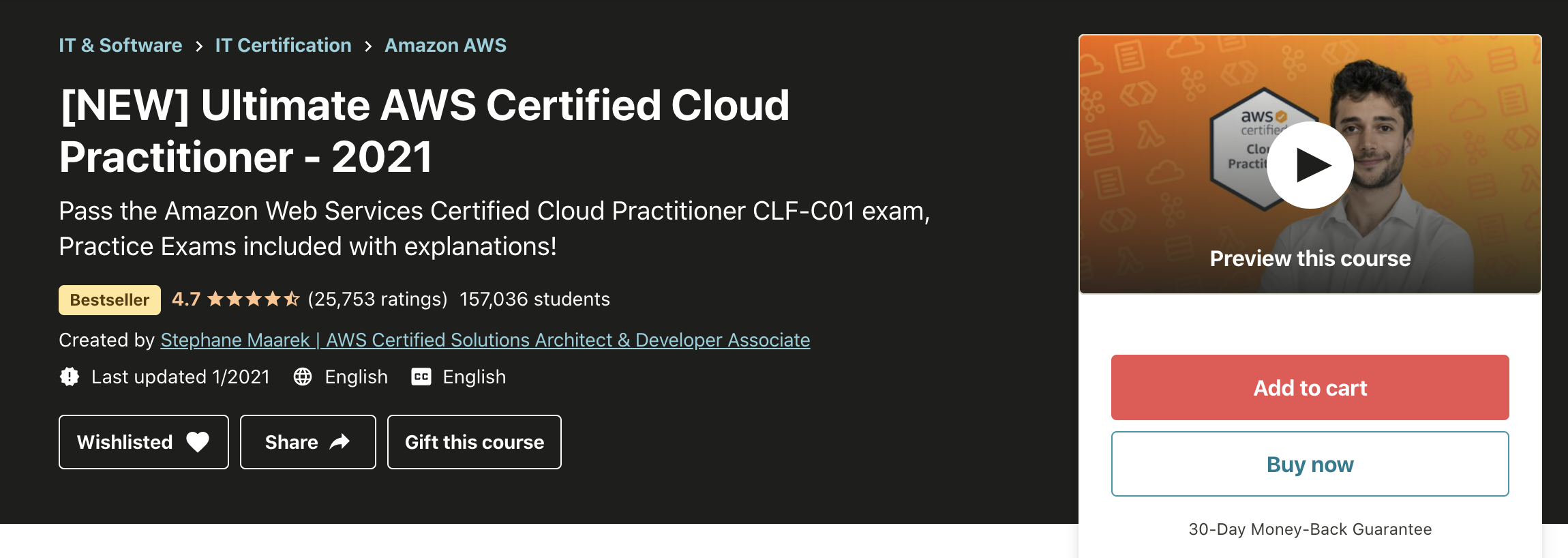
Task: Click the 25,753 ratings count
Action: tap(378, 299)
